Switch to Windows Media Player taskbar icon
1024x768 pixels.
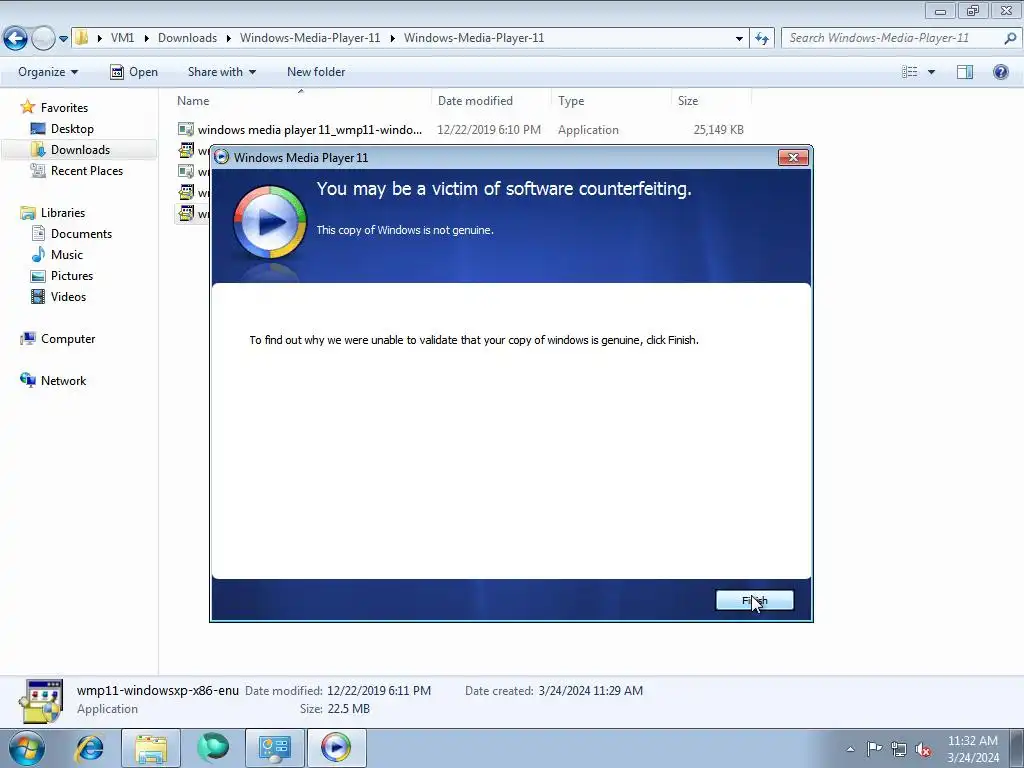(x=336, y=748)
